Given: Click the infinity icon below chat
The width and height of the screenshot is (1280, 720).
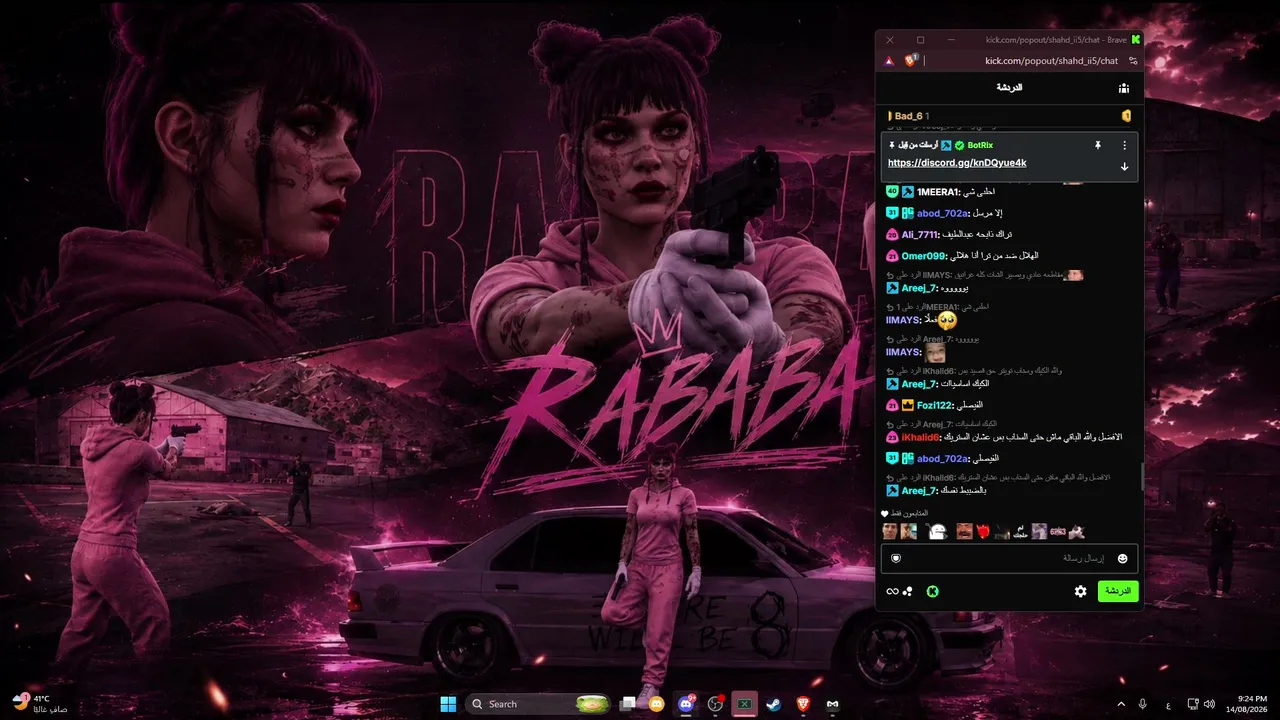Looking at the screenshot, I should click(892, 591).
